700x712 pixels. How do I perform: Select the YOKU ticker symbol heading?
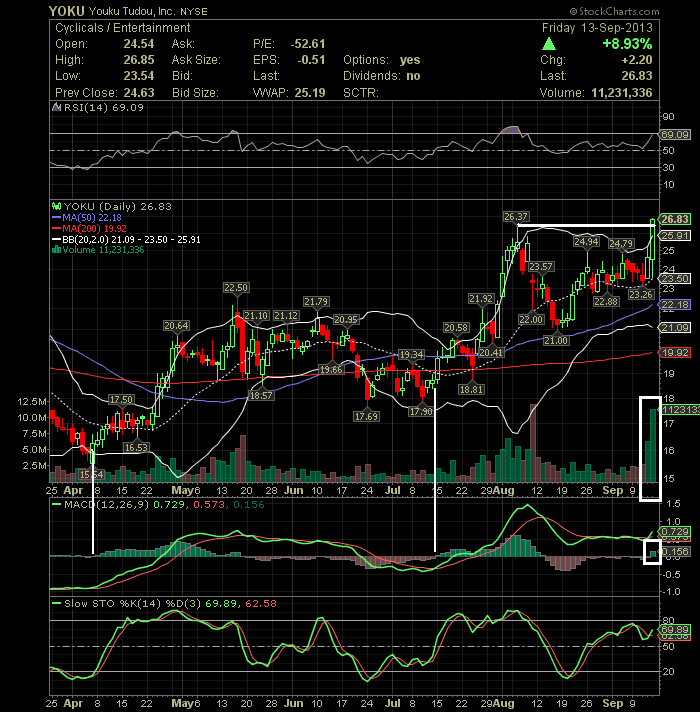[x=67, y=11]
